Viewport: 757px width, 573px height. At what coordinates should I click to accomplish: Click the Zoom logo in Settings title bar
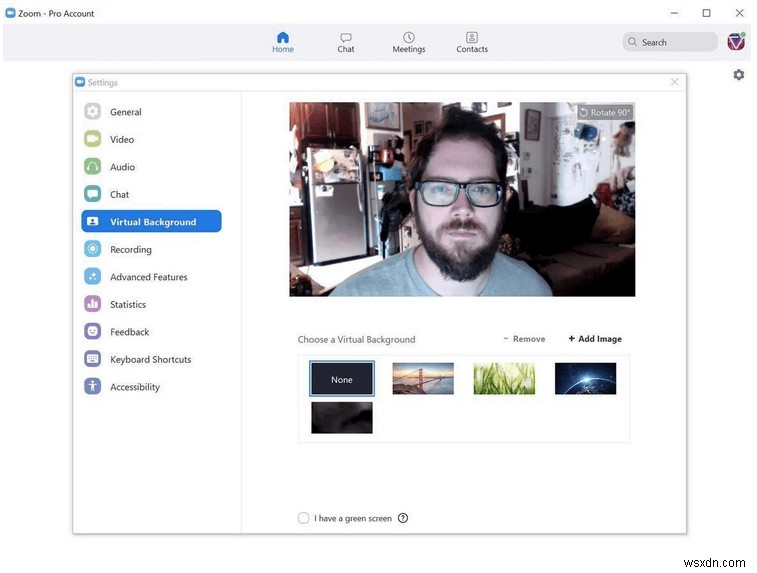(80, 82)
